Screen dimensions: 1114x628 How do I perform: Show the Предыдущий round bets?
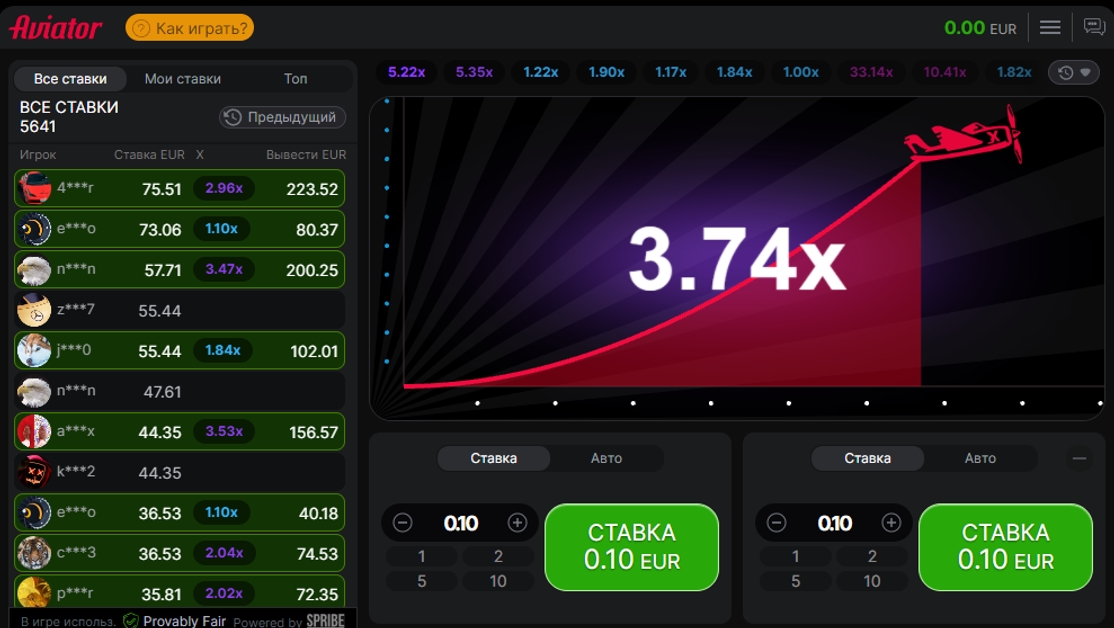click(x=282, y=117)
